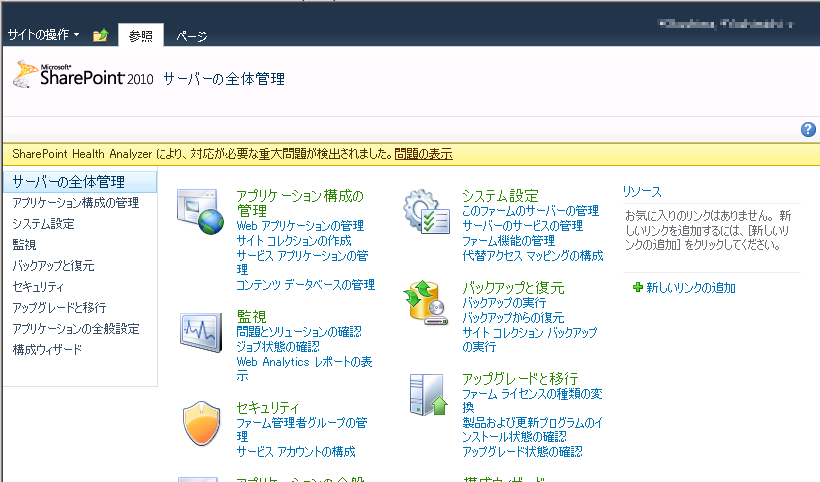820x482 pixels.
Task: Open Web アプリケーションの管理 link
Action: point(300,226)
